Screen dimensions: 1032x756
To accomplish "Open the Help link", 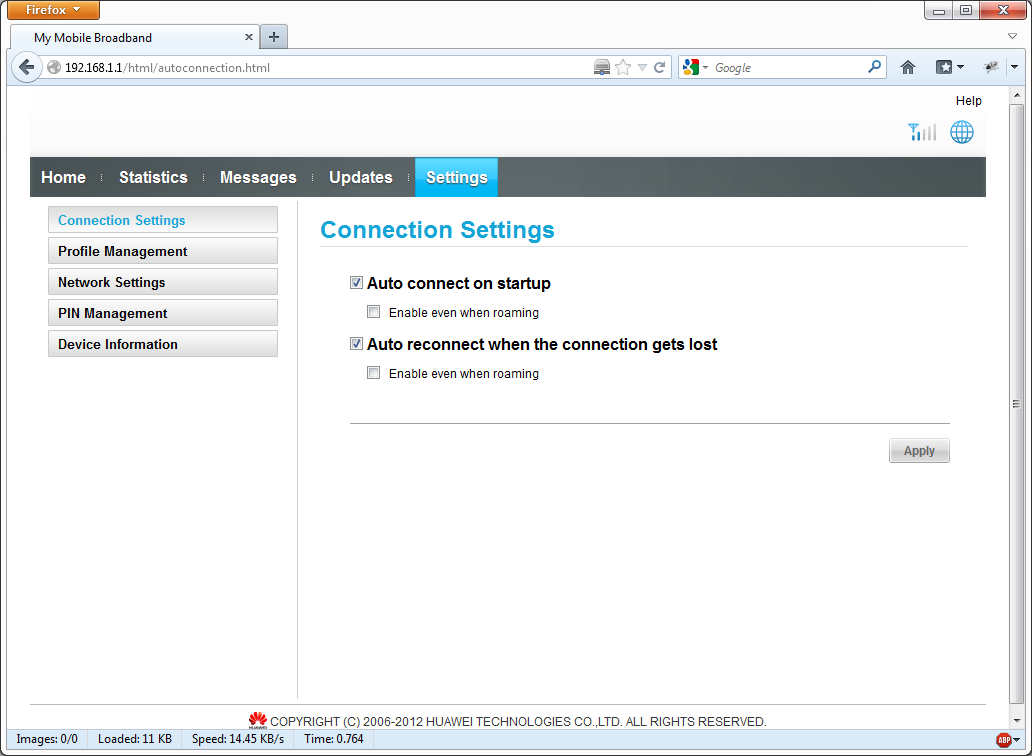I will pos(968,101).
